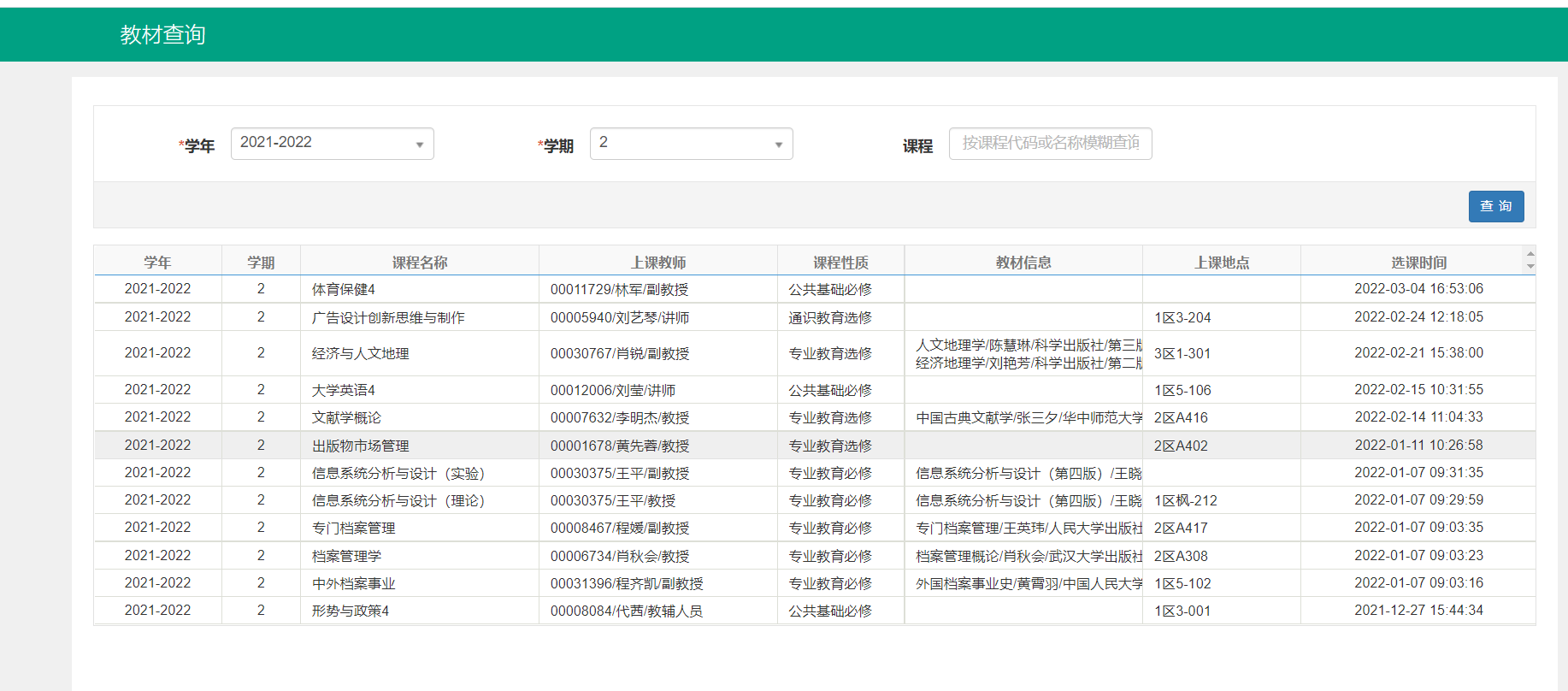Click the 选课时间 column header
This screenshot has width=1568, height=691.
click(x=1418, y=263)
